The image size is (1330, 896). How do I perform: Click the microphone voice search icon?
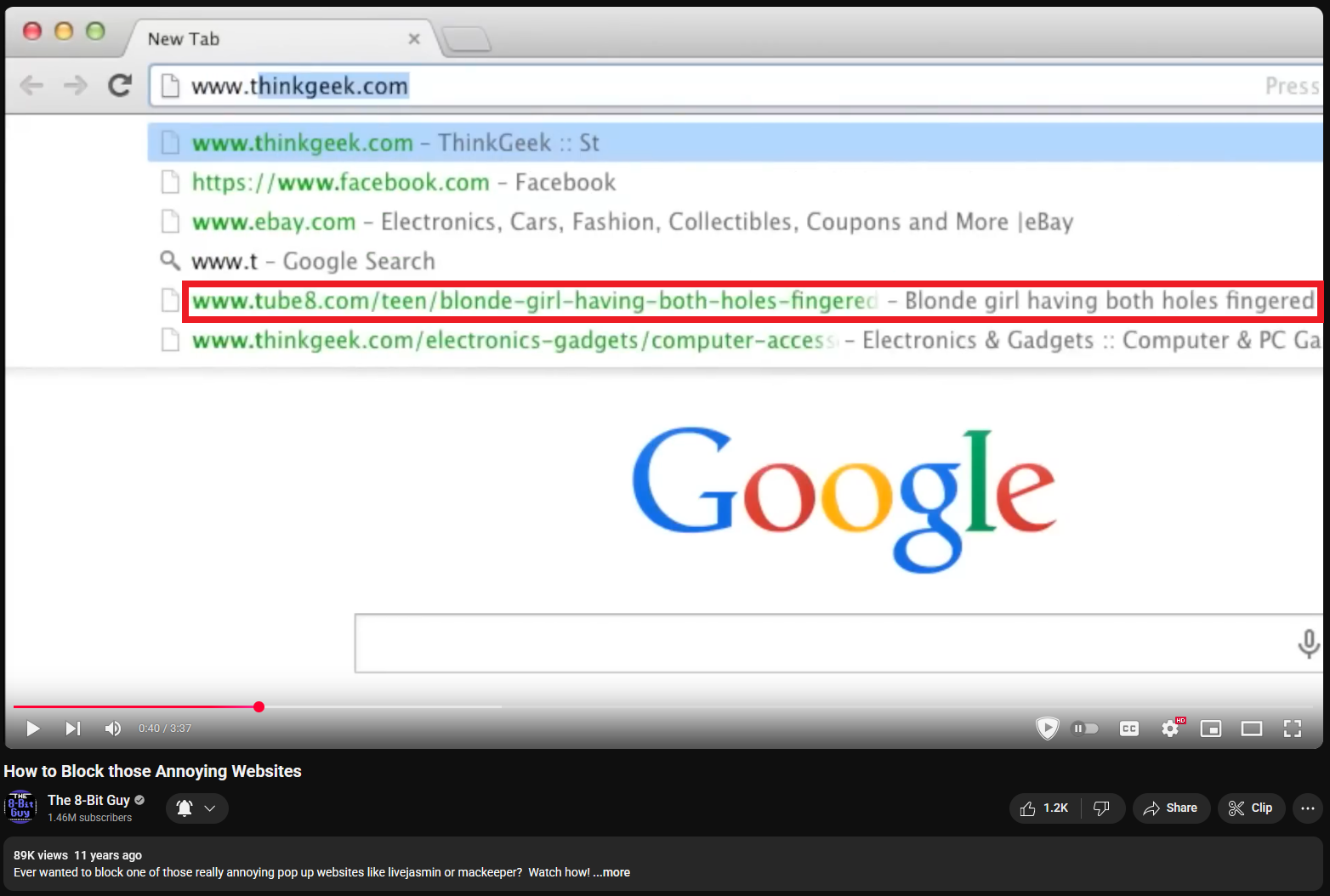pyautogui.click(x=1309, y=644)
